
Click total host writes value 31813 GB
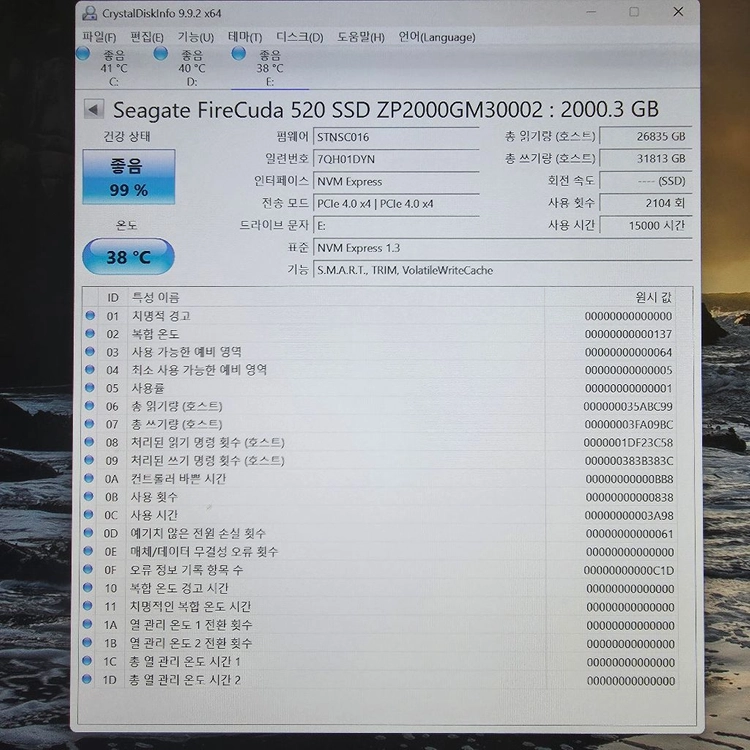(645, 159)
